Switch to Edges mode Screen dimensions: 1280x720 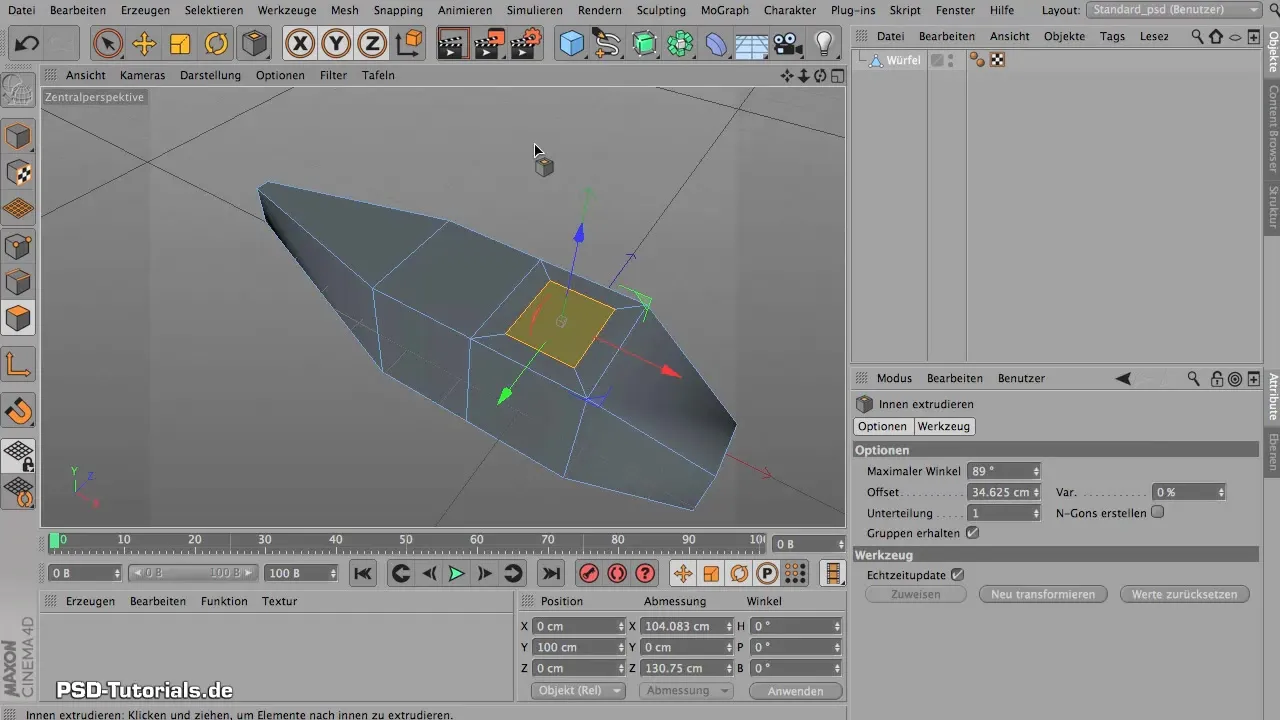tap(19, 282)
